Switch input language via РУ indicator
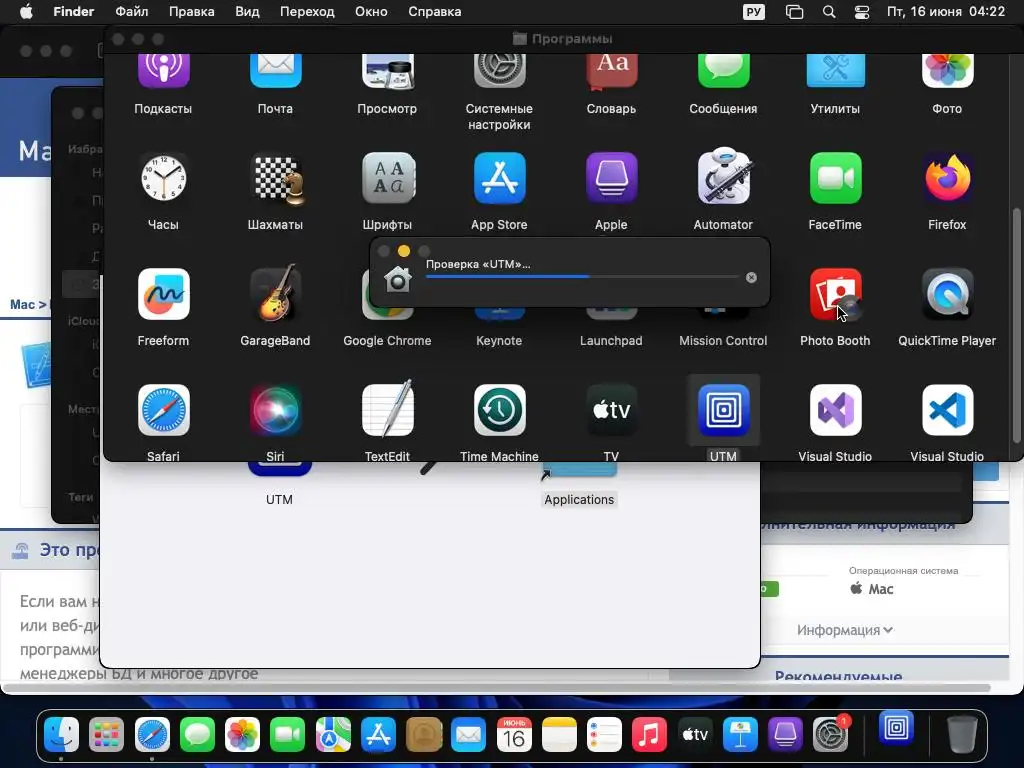Image resolution: width=1024 pixels, height=768 pixels. (x=754, y=12)
